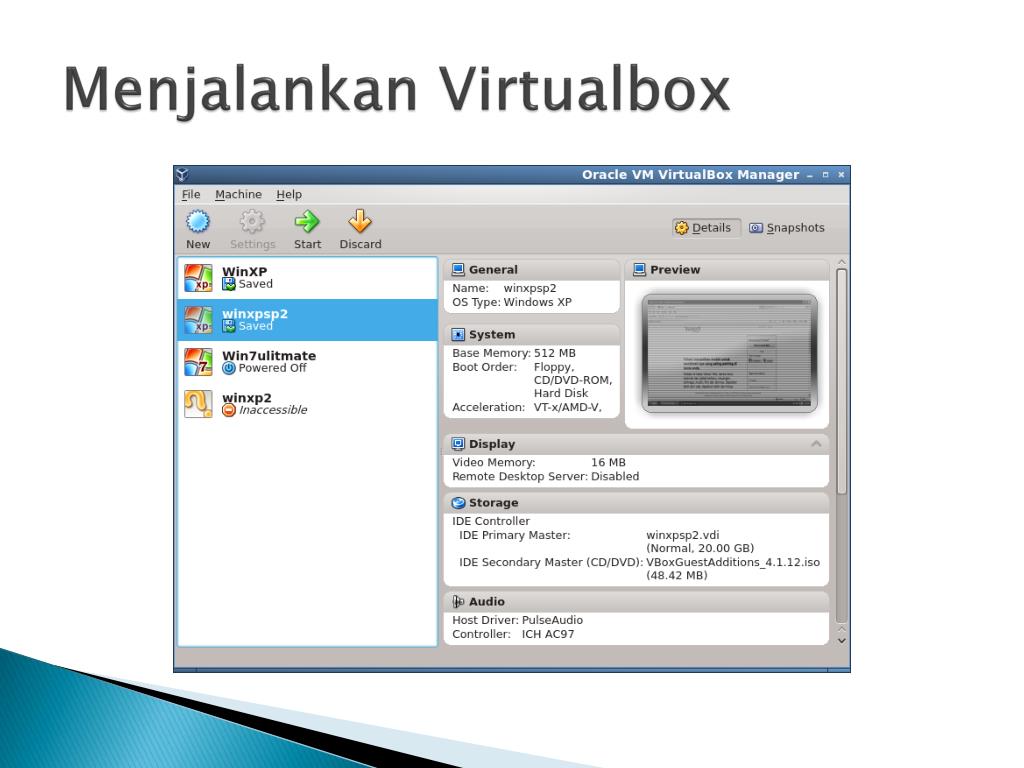Screen dimensions: 1024x768
Task: Click 'IDE Secondary Master (CD/DVD):' label
Action: point(551,562)
